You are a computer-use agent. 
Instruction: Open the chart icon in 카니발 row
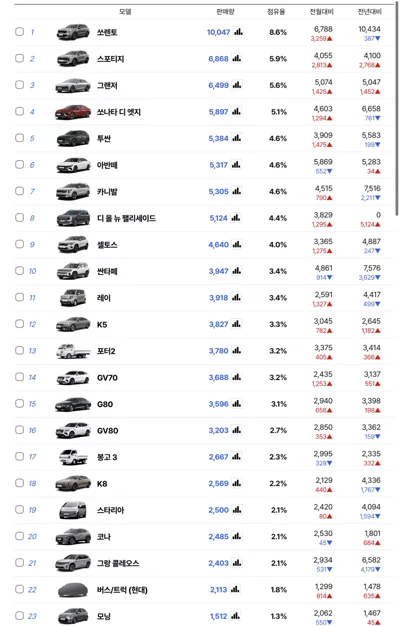coord(237,191)
